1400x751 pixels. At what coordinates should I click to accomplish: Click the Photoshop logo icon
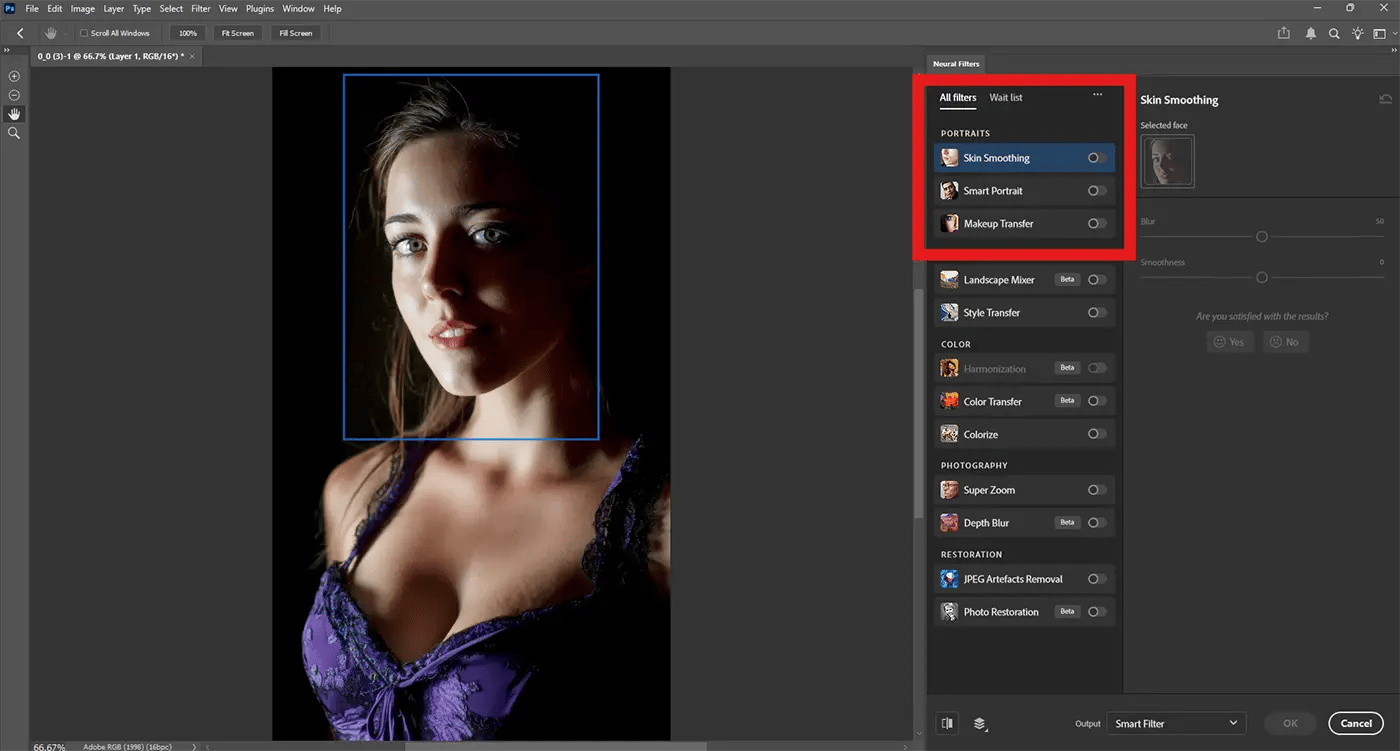(9, 8)
